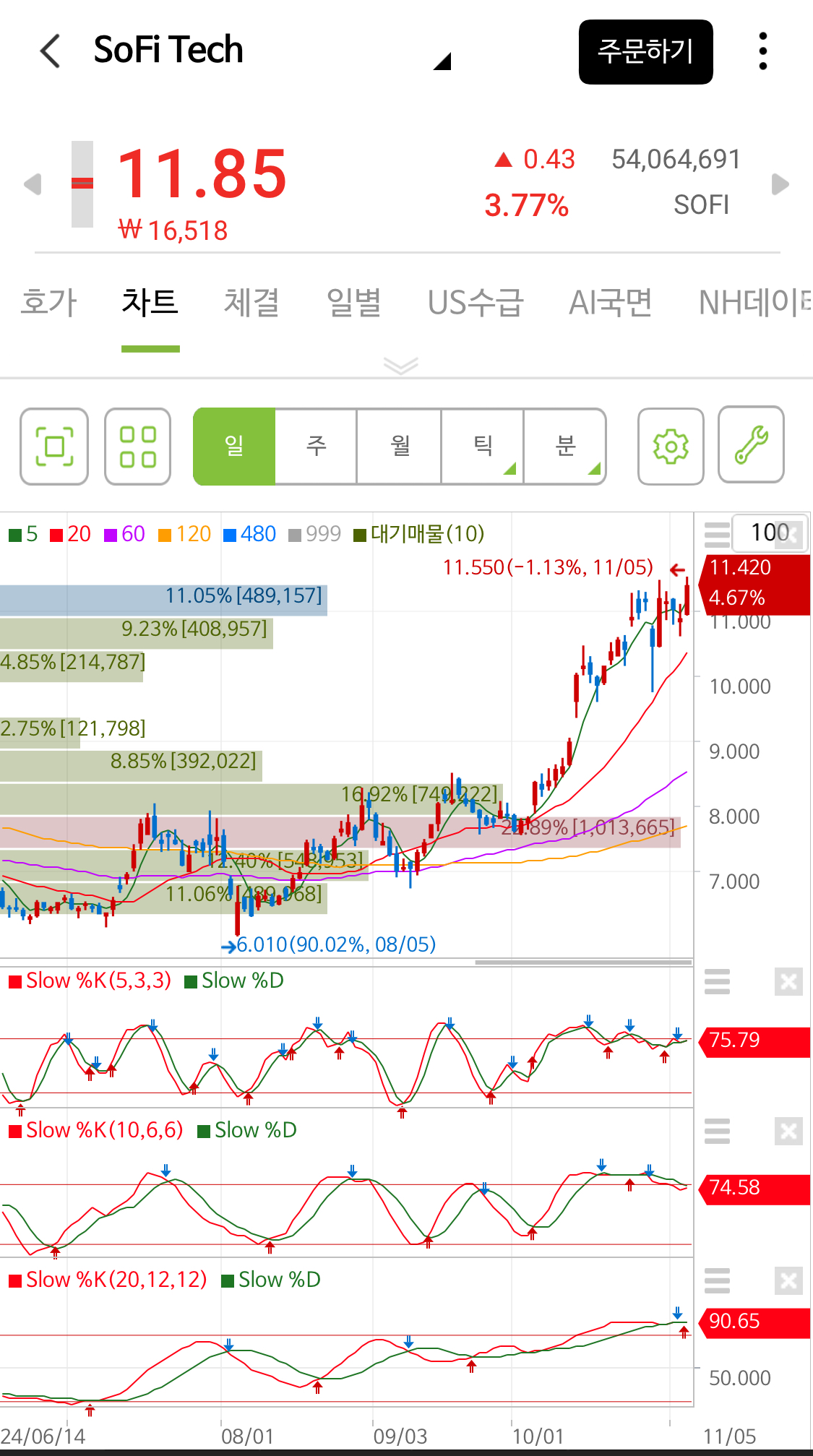813x1456 pixels.
Task: Tap the 74.58 stochastic value tag
Action: [x=754, y=1188]
